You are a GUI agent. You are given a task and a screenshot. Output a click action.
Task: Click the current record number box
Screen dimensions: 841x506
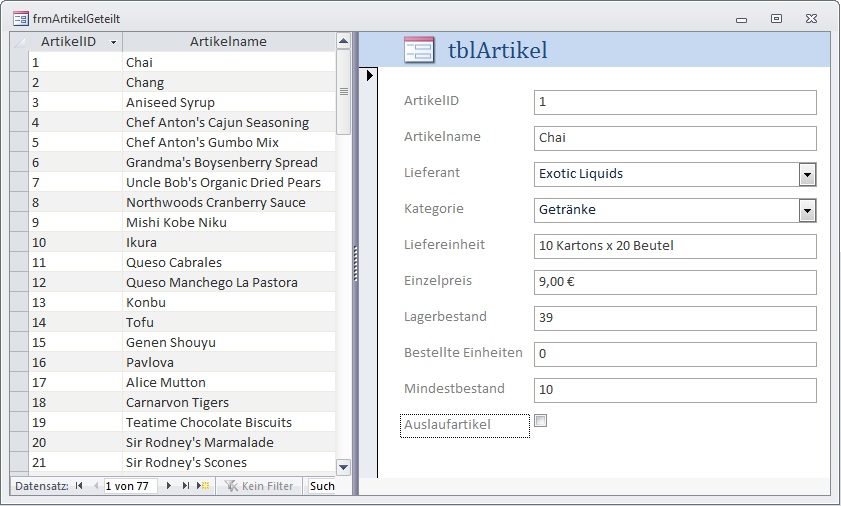[x=130, y=486]
